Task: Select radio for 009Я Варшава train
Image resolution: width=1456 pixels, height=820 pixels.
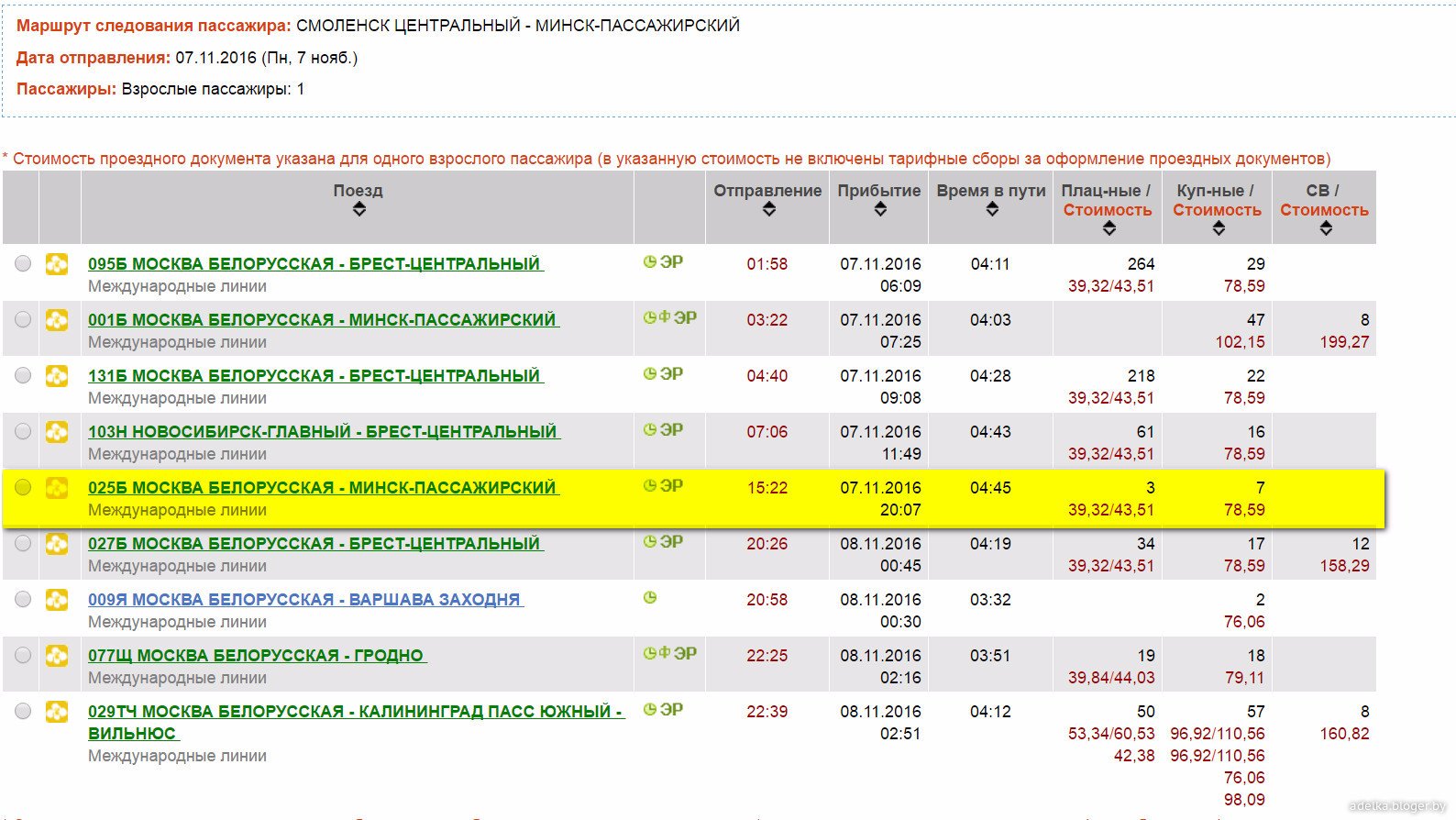Action: pyautogui.click(x=22, y=600)
